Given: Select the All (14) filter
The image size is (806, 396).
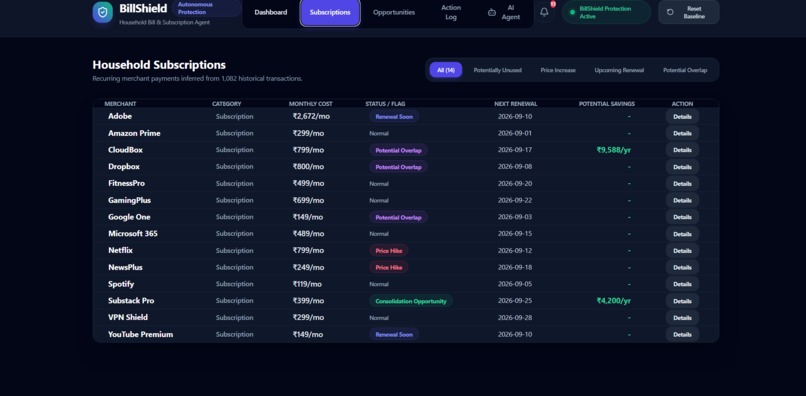Looking at the screenshot, I should pos(446,70).
